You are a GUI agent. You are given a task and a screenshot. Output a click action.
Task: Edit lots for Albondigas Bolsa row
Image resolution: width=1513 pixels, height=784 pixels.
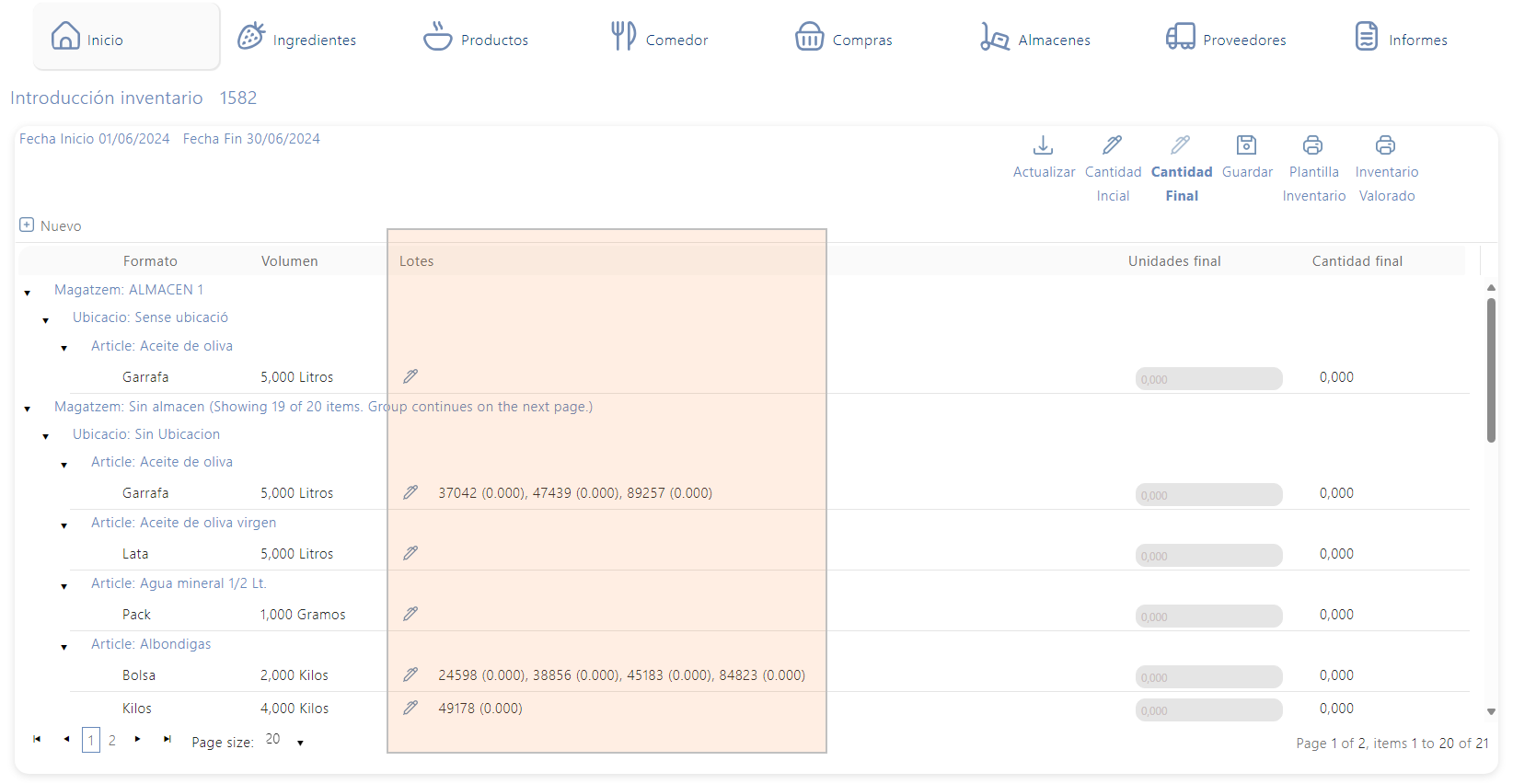click(x=410, y=674)
